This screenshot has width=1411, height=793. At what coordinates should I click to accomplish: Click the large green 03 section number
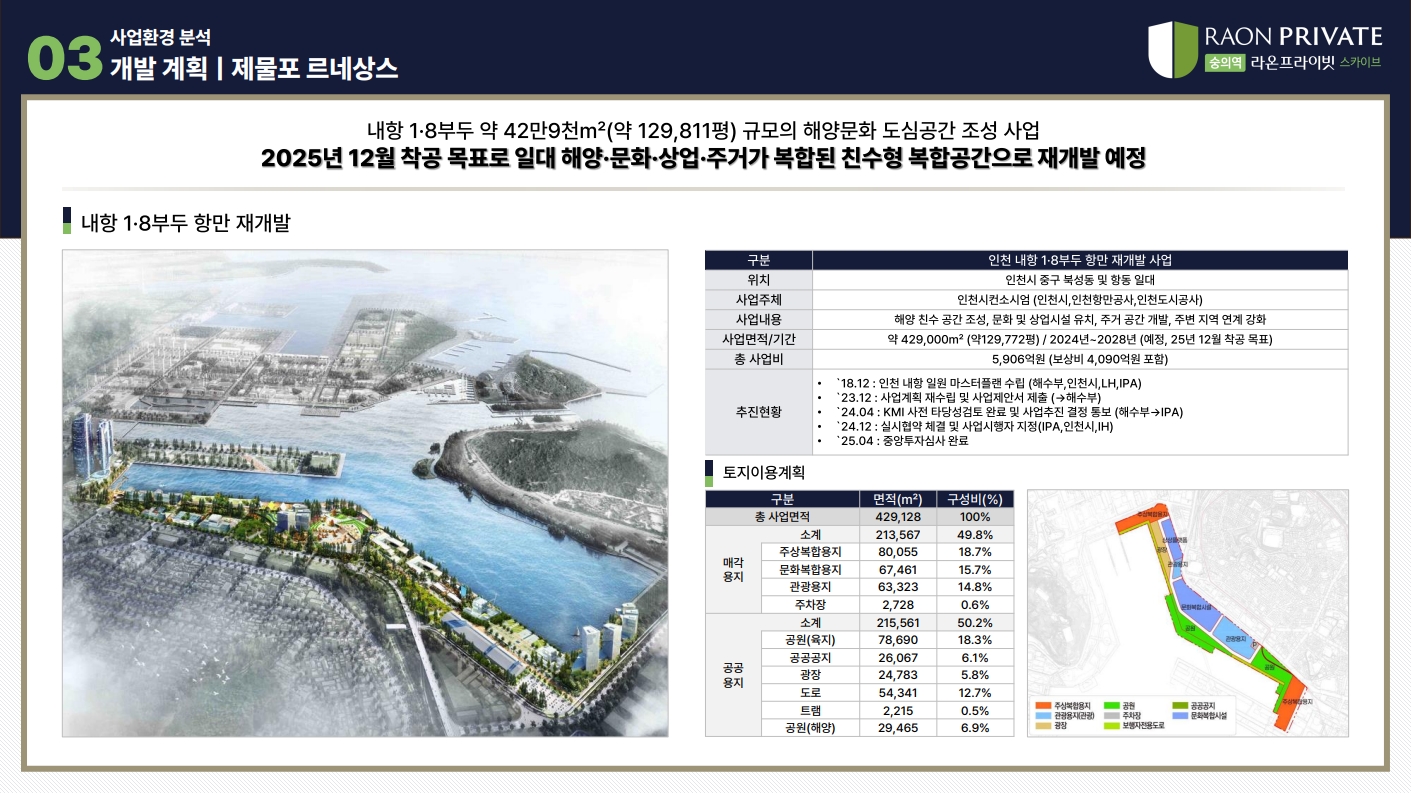(64, 60)
